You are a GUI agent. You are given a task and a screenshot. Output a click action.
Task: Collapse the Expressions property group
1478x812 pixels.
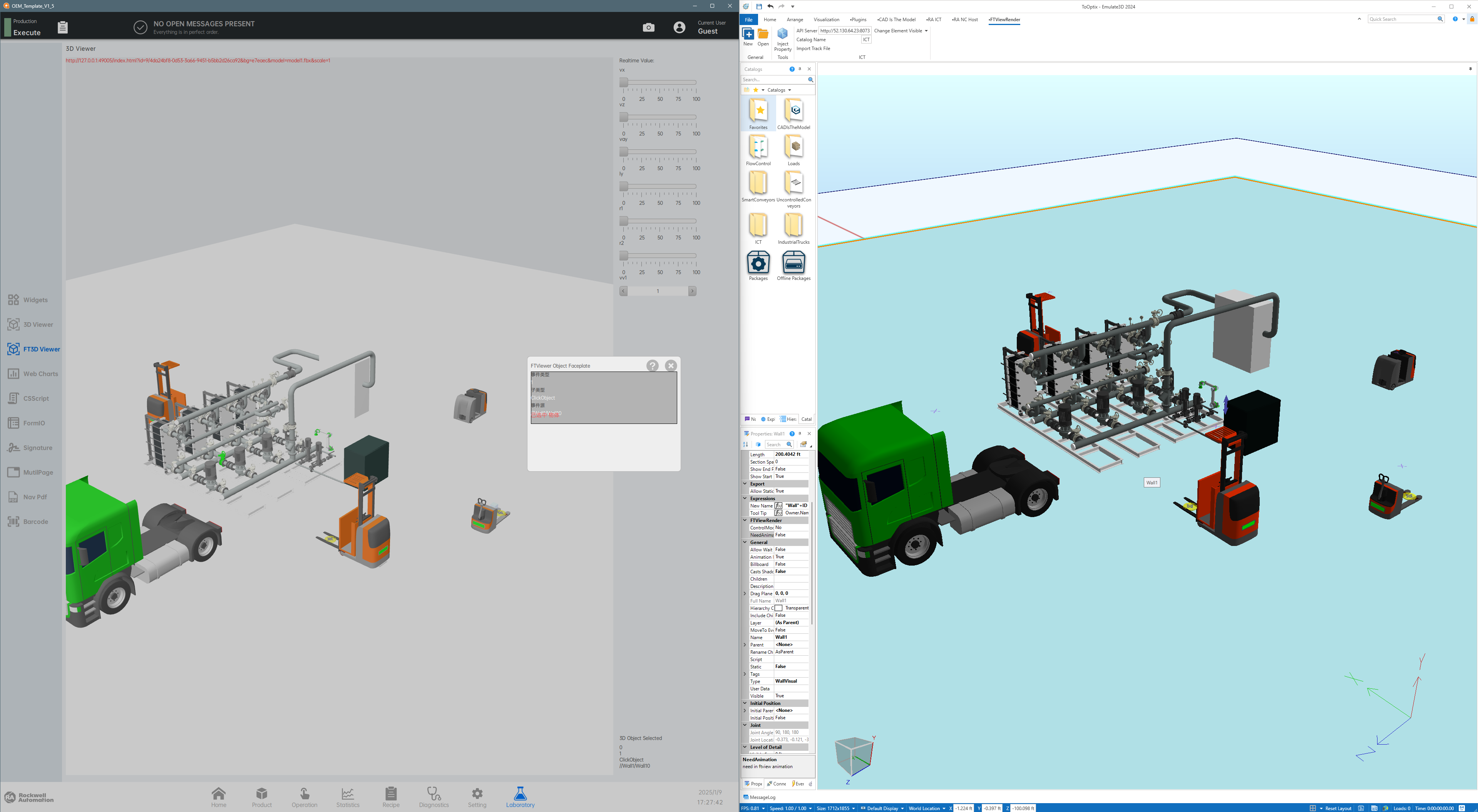[x=745, y=498]
